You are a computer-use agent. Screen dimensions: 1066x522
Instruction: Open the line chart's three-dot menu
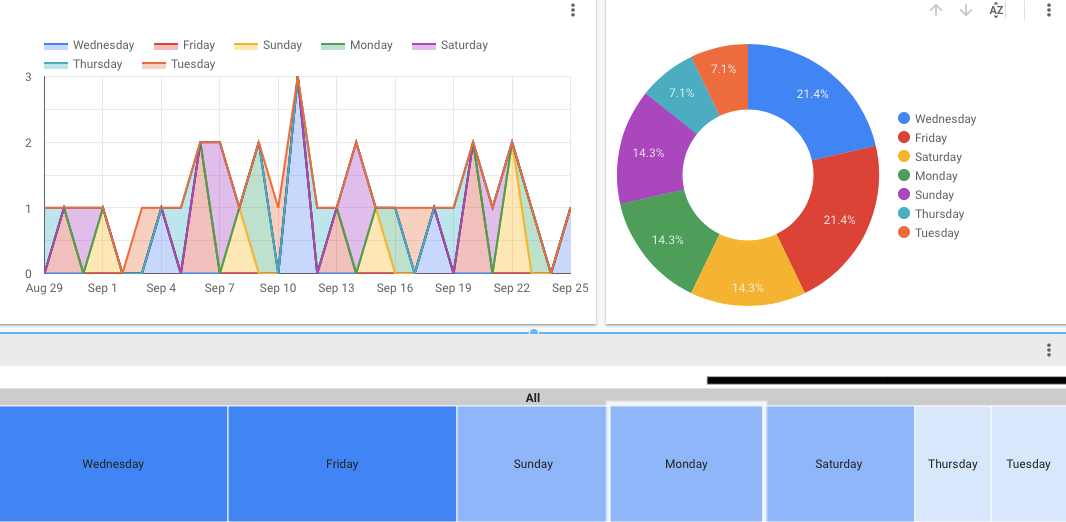tap(573, 10)
